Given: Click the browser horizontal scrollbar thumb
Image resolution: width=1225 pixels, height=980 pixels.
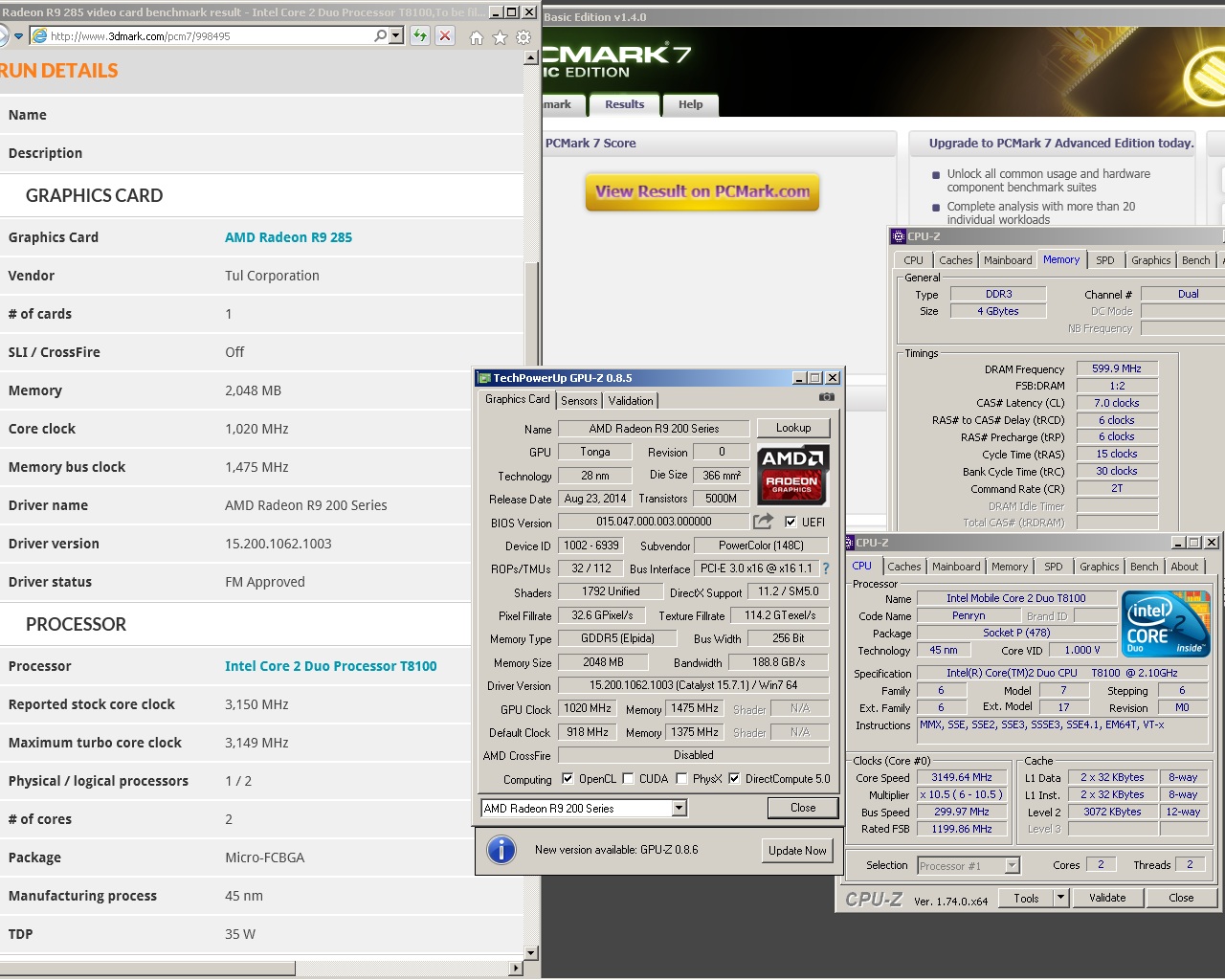Looking at the screenshot, I should point(147,969).
